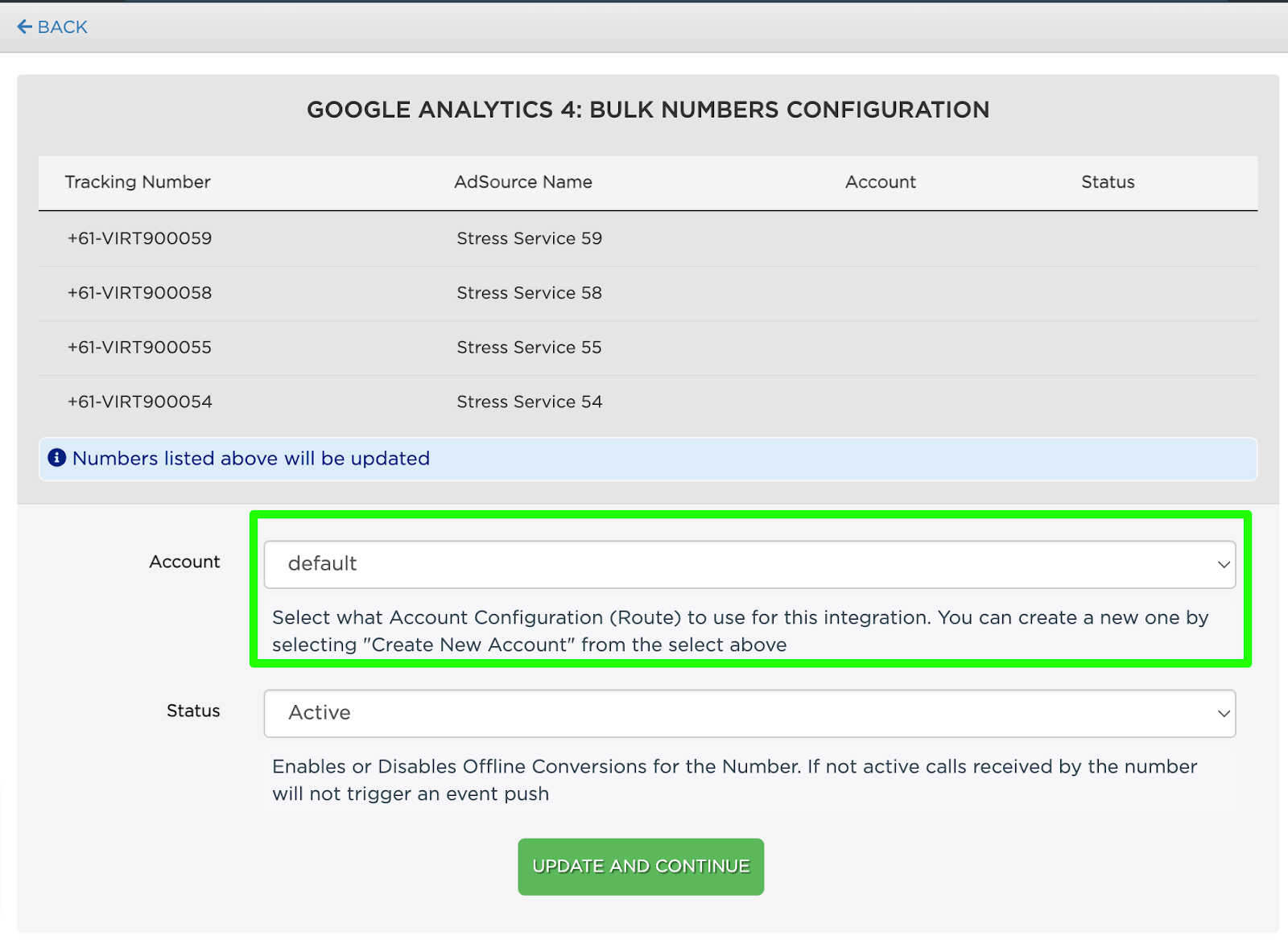1288x940 pixels.
Task: Click the Status field label
Action: click(193, 711)
